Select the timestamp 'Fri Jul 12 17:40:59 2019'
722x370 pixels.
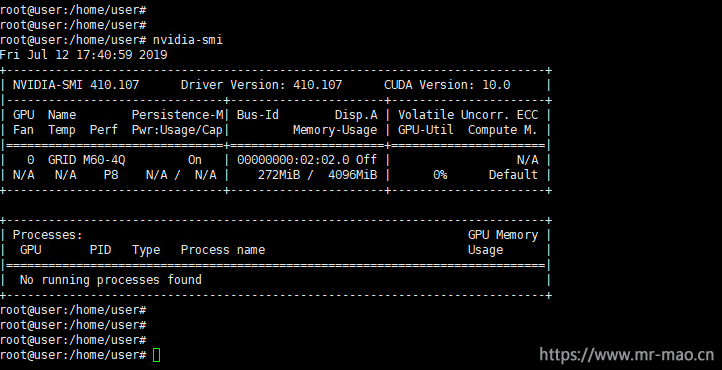click(83, 55)
